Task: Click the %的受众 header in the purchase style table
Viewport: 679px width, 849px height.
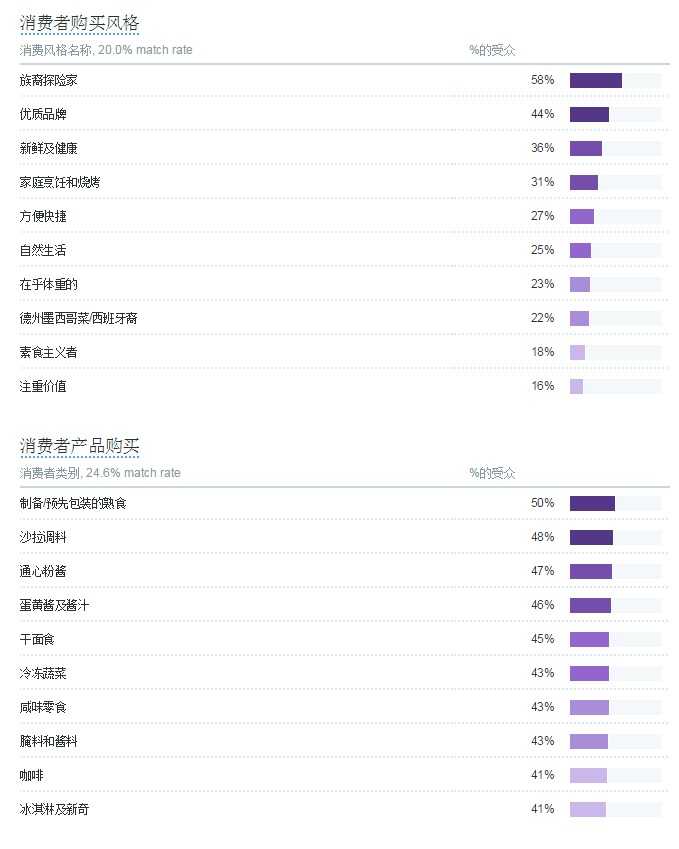Action: coord(493,50)
